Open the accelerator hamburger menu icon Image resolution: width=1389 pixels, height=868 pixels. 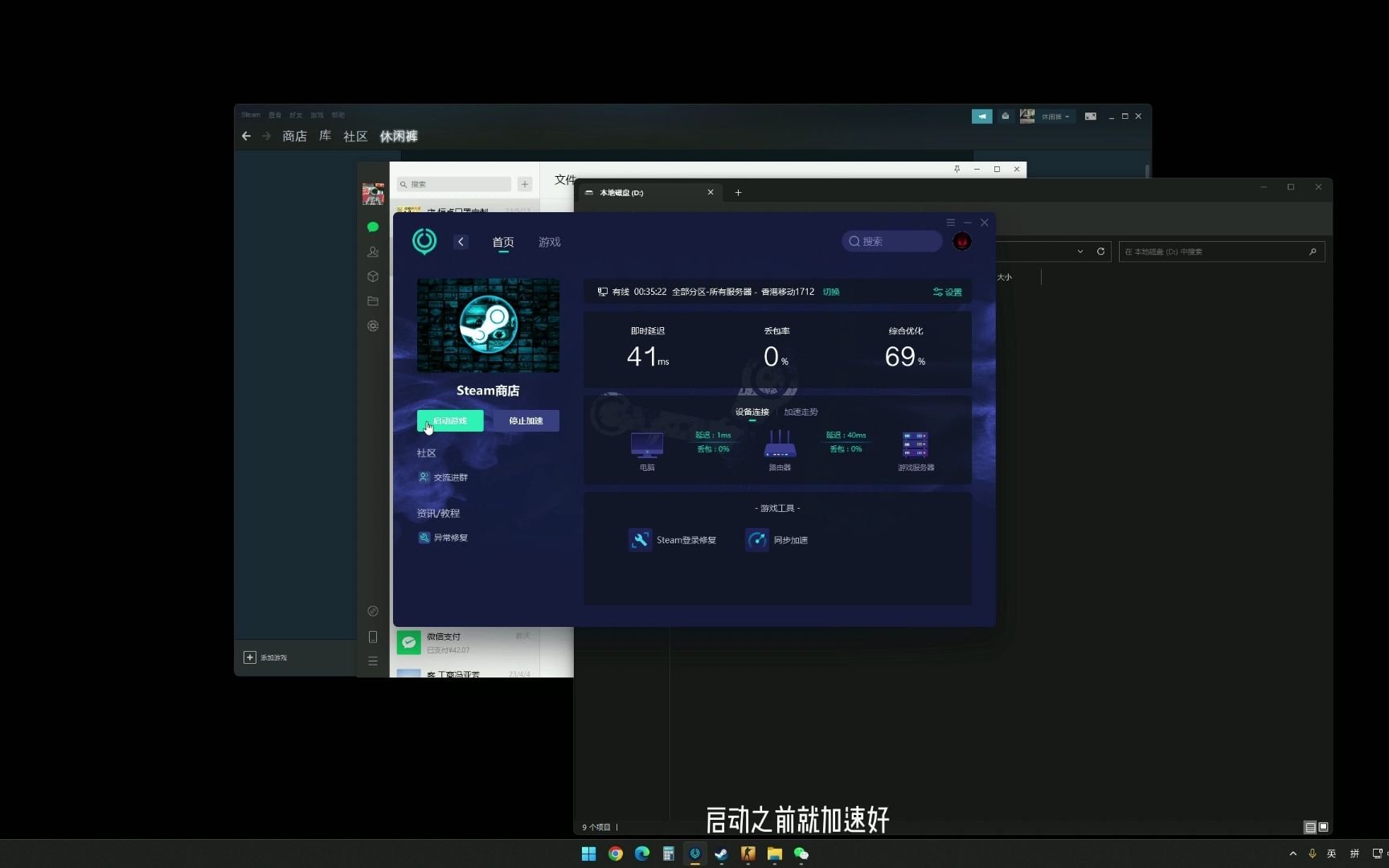(950, 223)
